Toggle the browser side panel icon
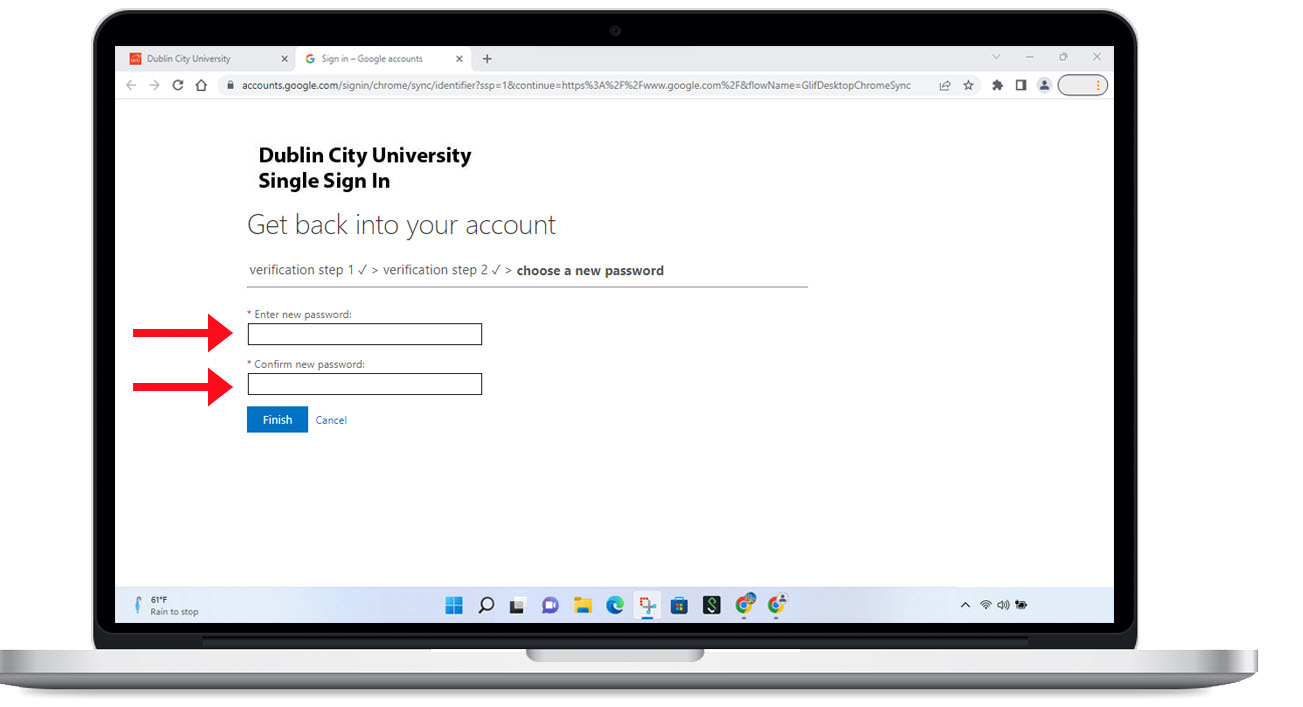Image resolution: width=1303 pixels, height=707 pixels. click(1021, 86)
